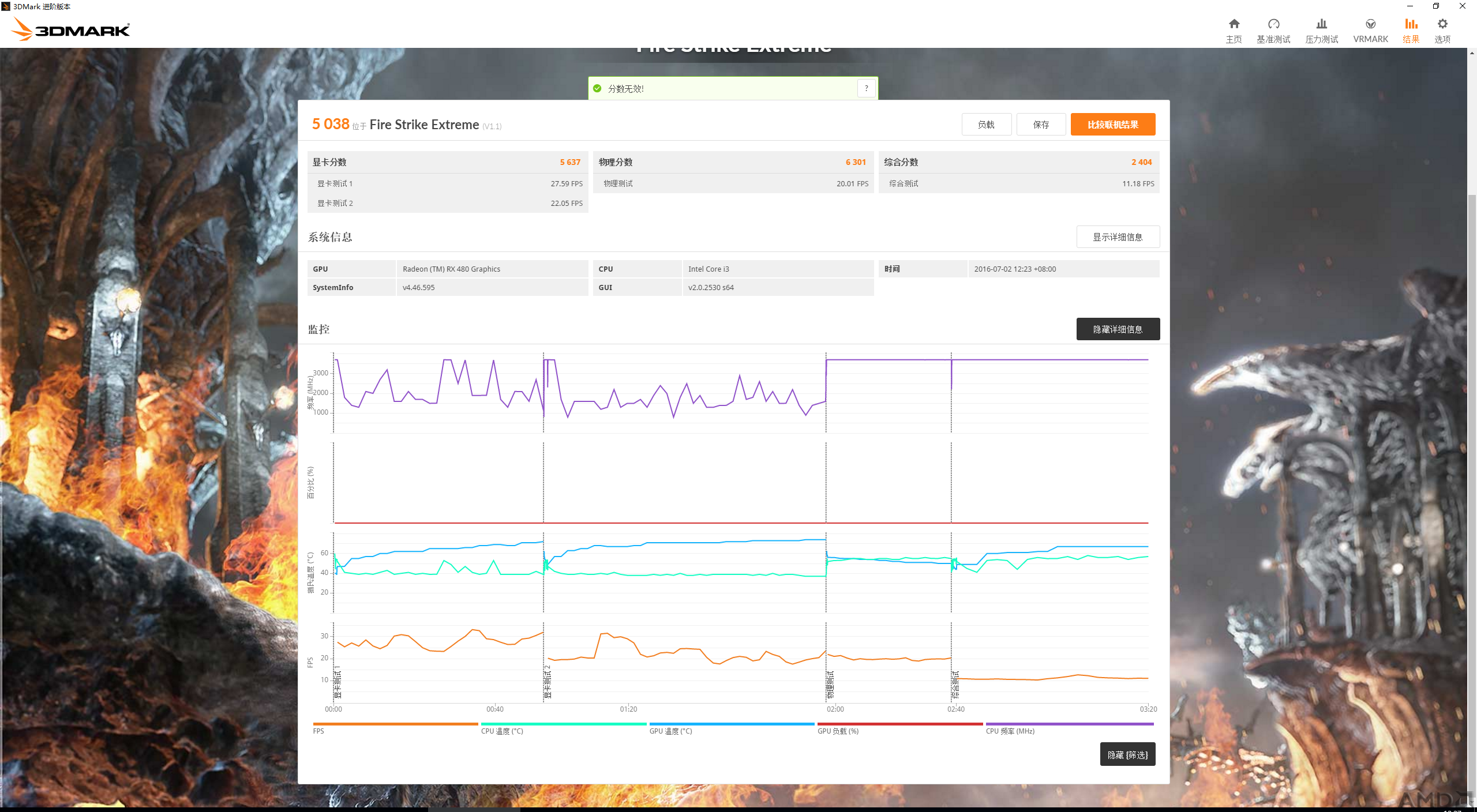Toggle the GPU 负载 legend filter
The height and width of the screenshot is (812, 1477).
tap(838, 731)
